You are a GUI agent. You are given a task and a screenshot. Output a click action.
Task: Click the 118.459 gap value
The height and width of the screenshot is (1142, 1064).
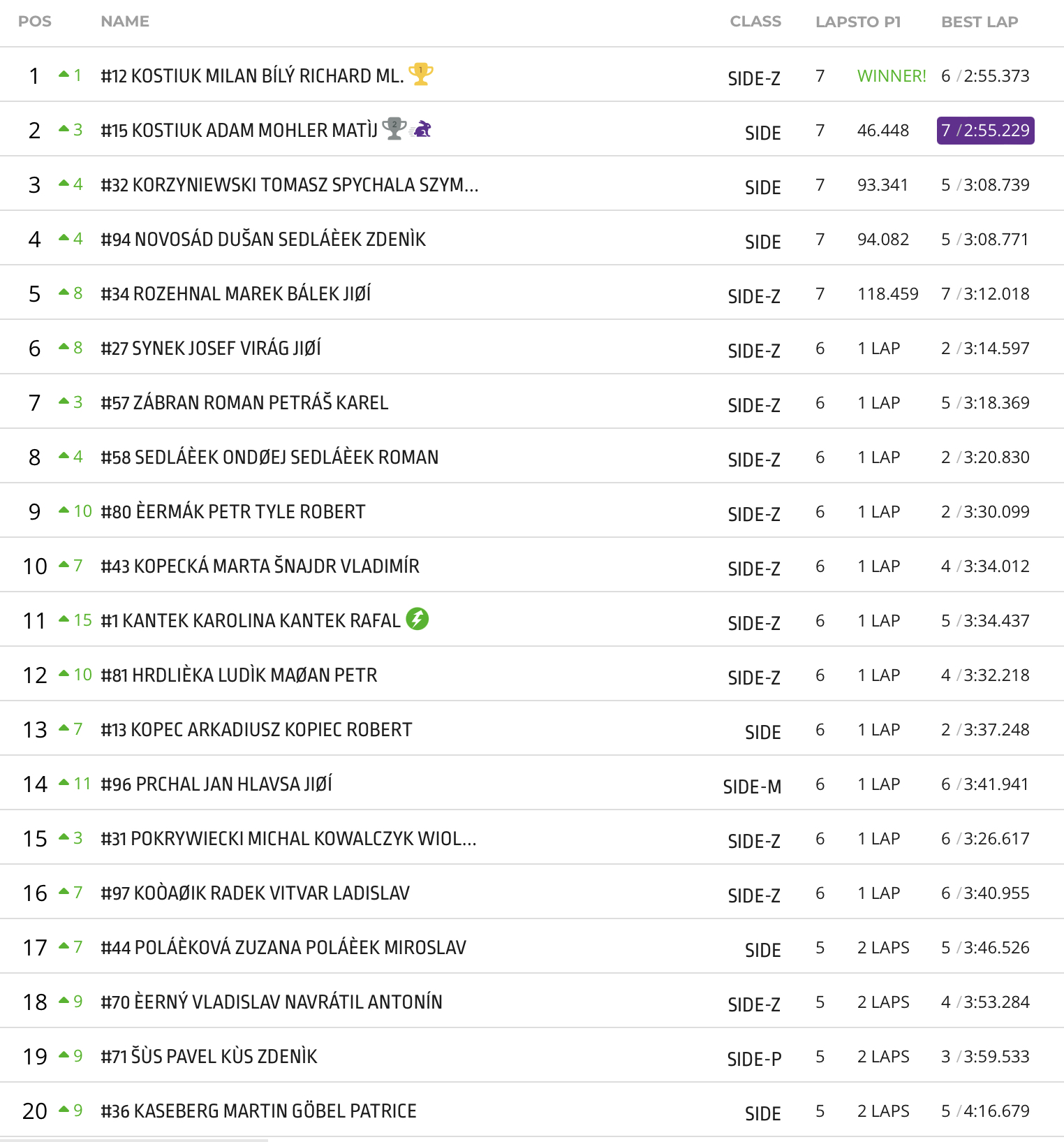tap(888, 293)
